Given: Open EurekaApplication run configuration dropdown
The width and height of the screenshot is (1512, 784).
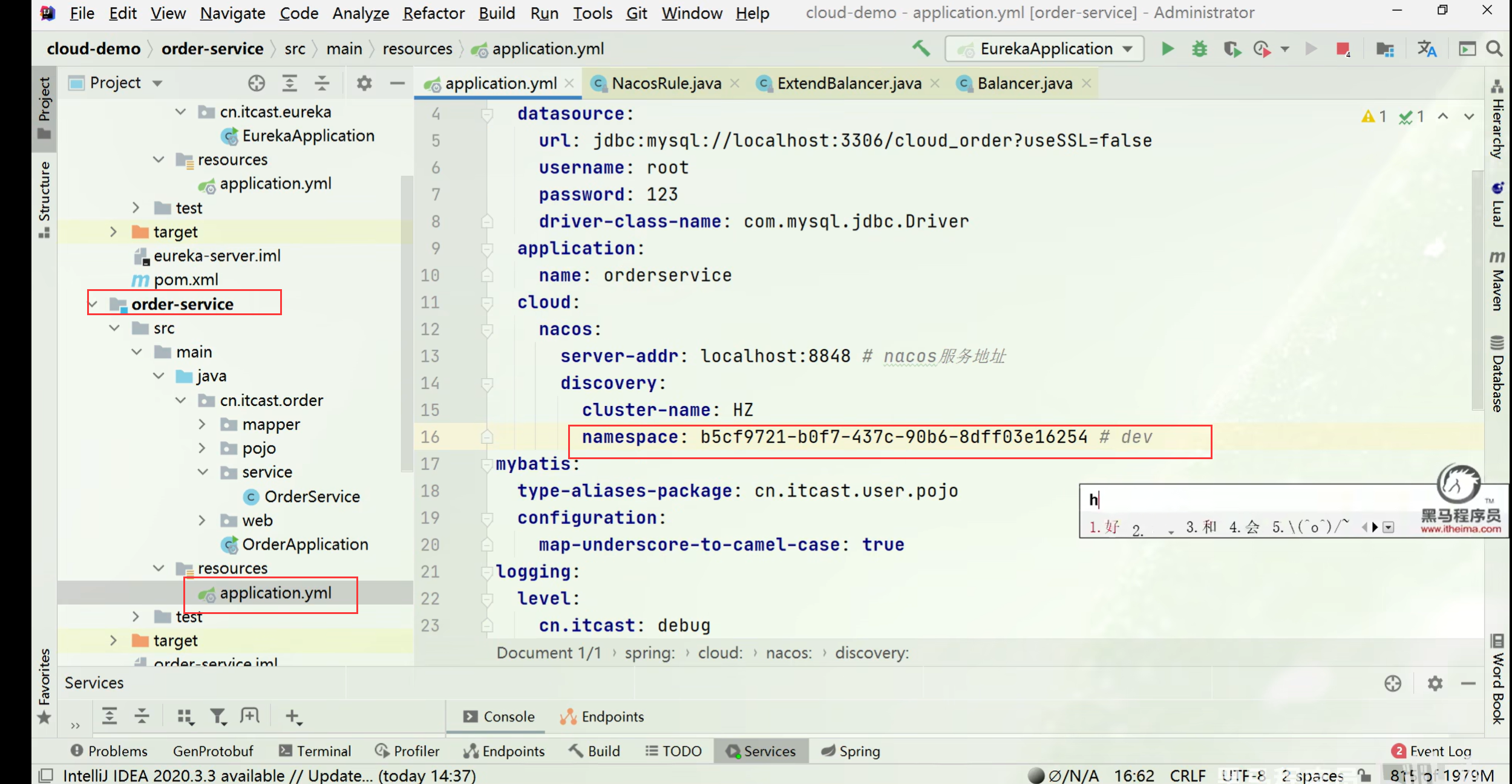Looking at the screenshot, I should click(1044, 48).
